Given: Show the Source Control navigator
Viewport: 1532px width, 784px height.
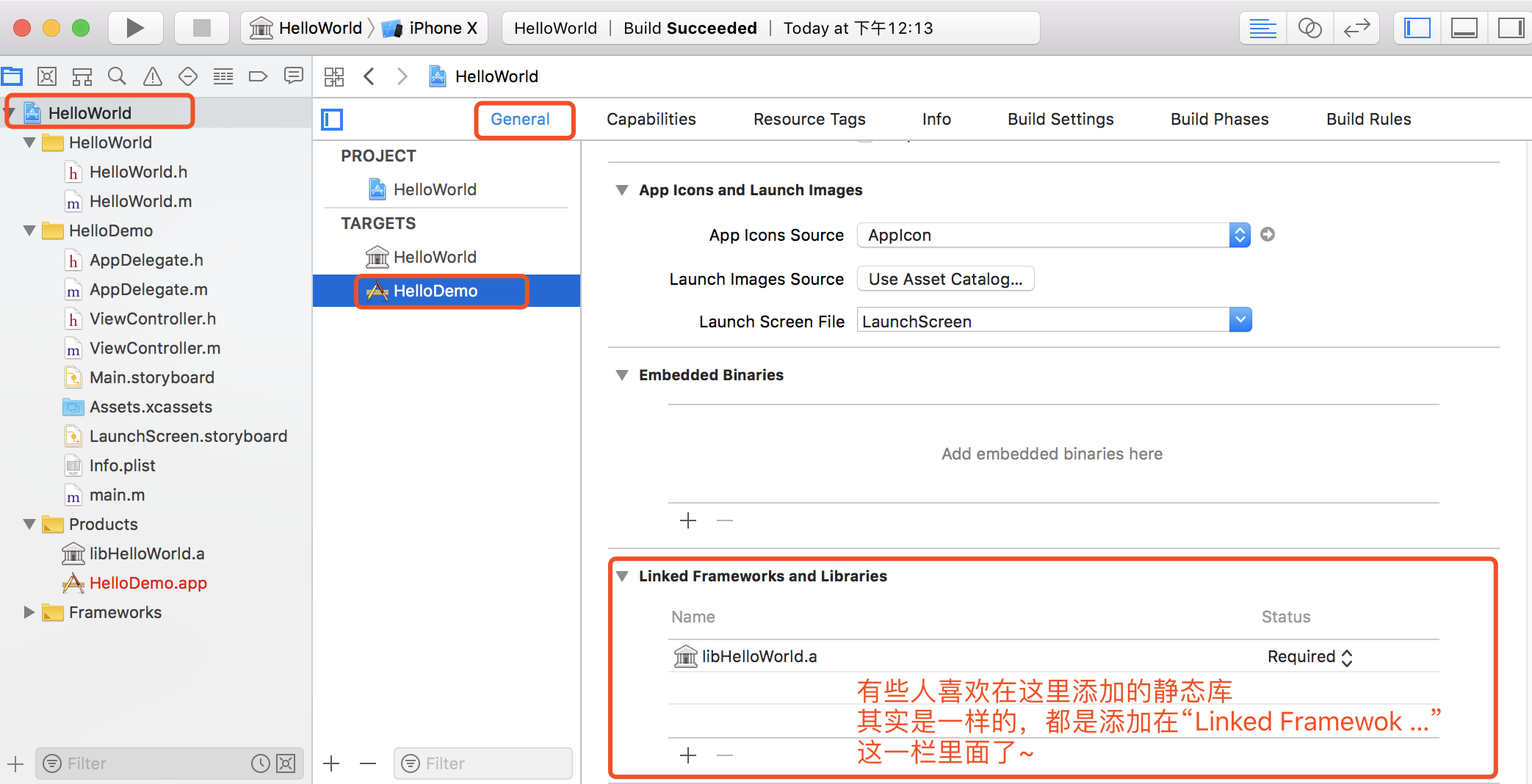Looking at the screenshot, I should coord(47,76).
